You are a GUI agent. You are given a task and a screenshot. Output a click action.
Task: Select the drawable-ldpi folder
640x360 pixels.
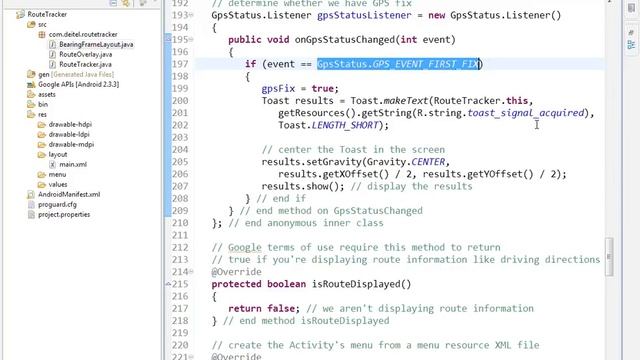pyautogui.click(x=63, y=134)
